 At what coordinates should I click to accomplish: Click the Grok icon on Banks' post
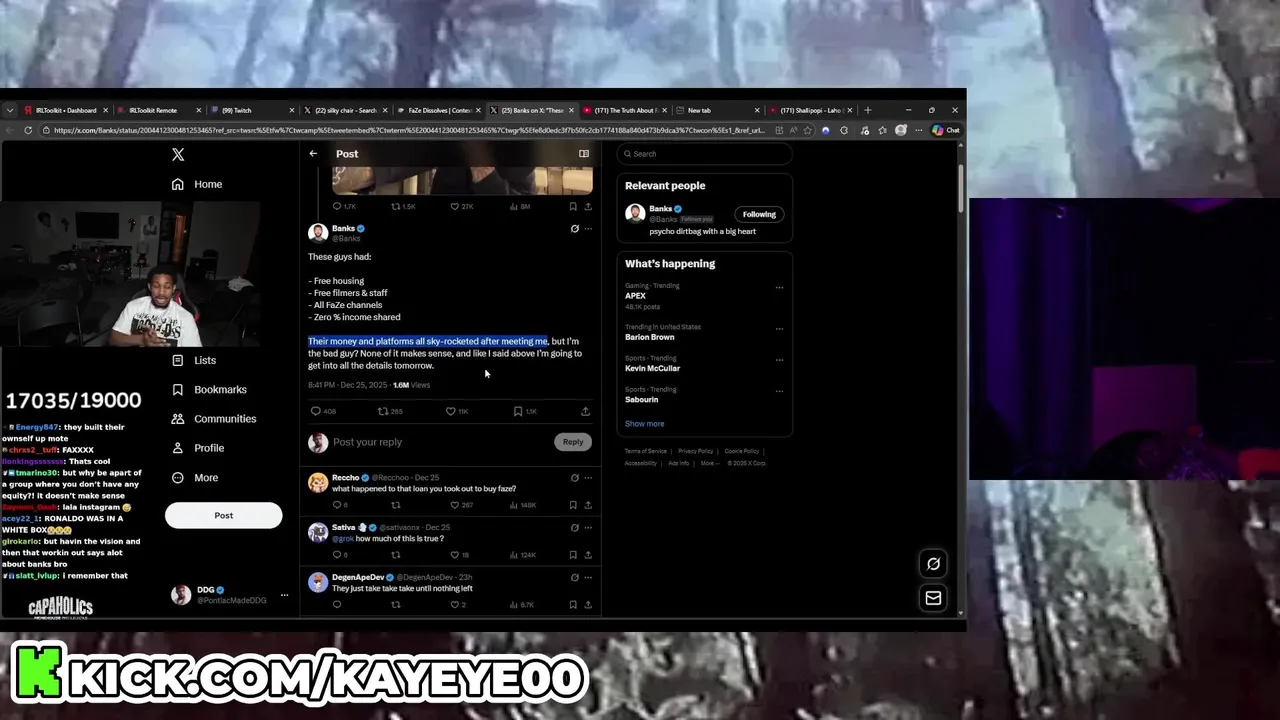pyautogui.click(x=574, y=229)
